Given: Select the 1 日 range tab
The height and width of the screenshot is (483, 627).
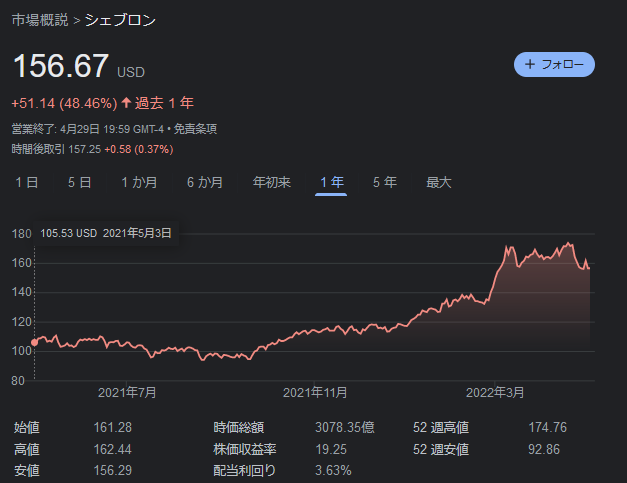Looking at the screenshot, I should [x=27, y=183].
